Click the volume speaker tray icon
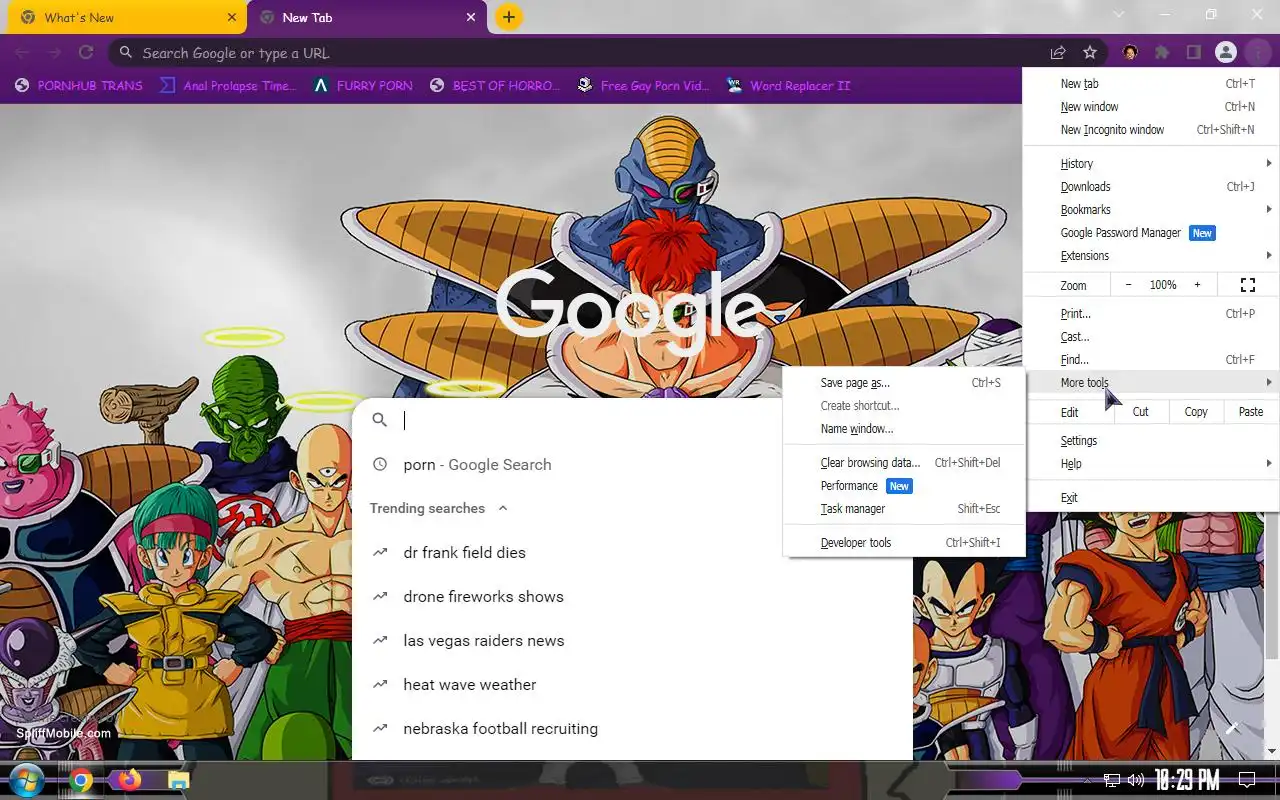The width and height of the screenshot is (1280, 800). [1135, 780]
